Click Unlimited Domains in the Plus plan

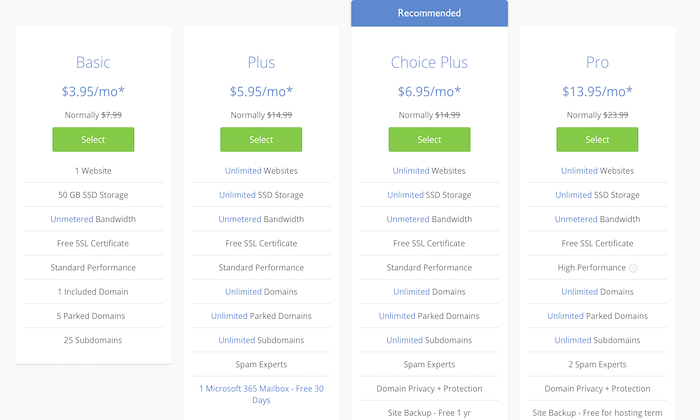[261, 292]
